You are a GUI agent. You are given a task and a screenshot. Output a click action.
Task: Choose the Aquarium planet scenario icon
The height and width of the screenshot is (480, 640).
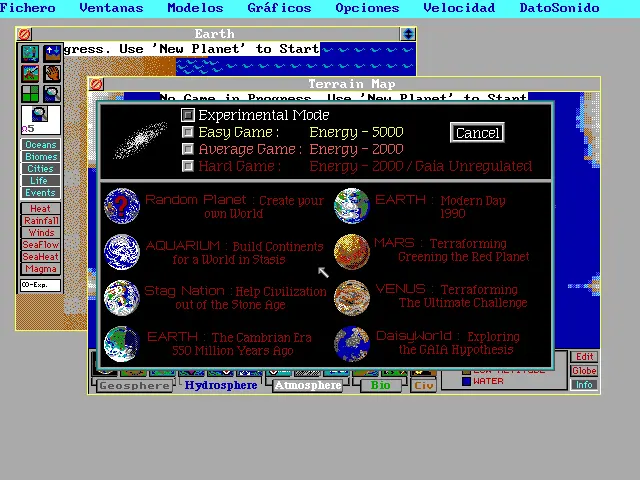[122, 251]
